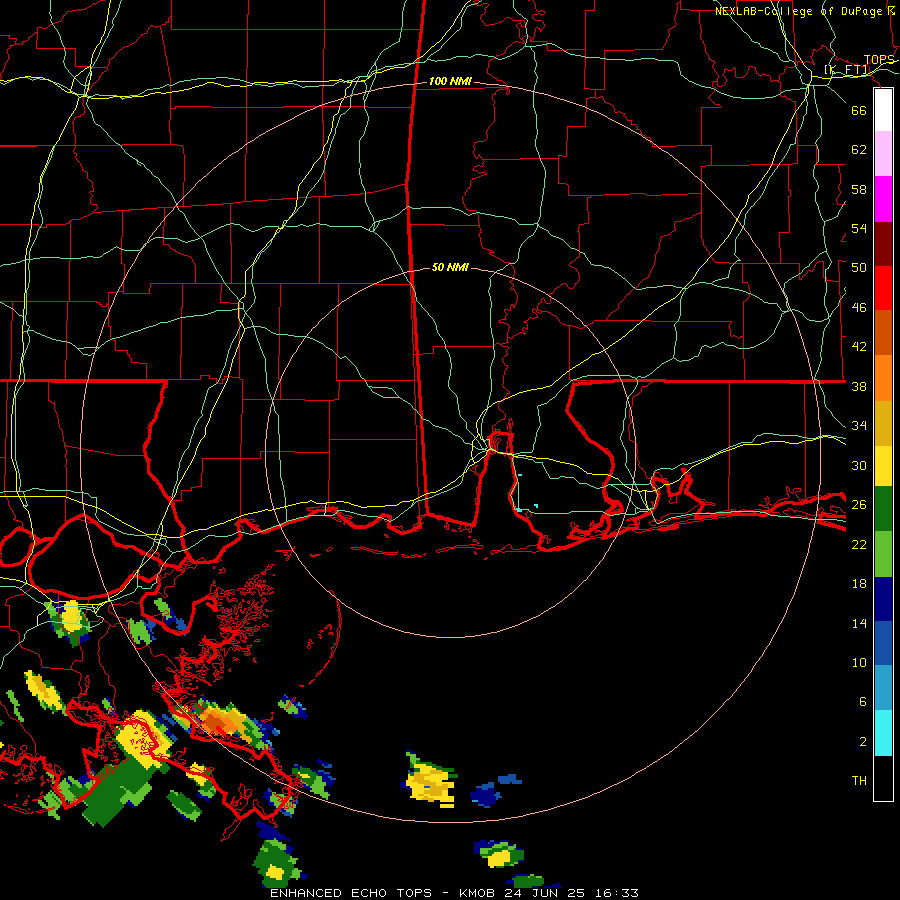Click the light blue legend swatch
The width and height of the screenshot is (900, 900).
pyautogui.click(x=883, y=688)
